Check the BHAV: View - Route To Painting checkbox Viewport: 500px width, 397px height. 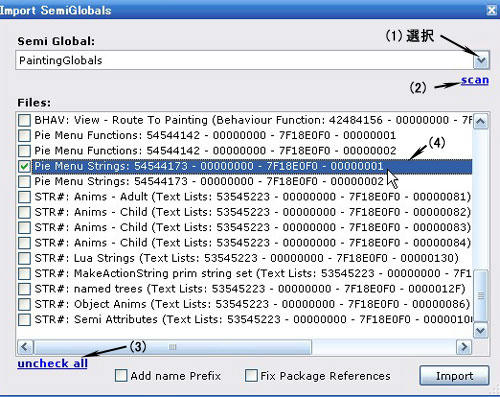click(24, 120)
